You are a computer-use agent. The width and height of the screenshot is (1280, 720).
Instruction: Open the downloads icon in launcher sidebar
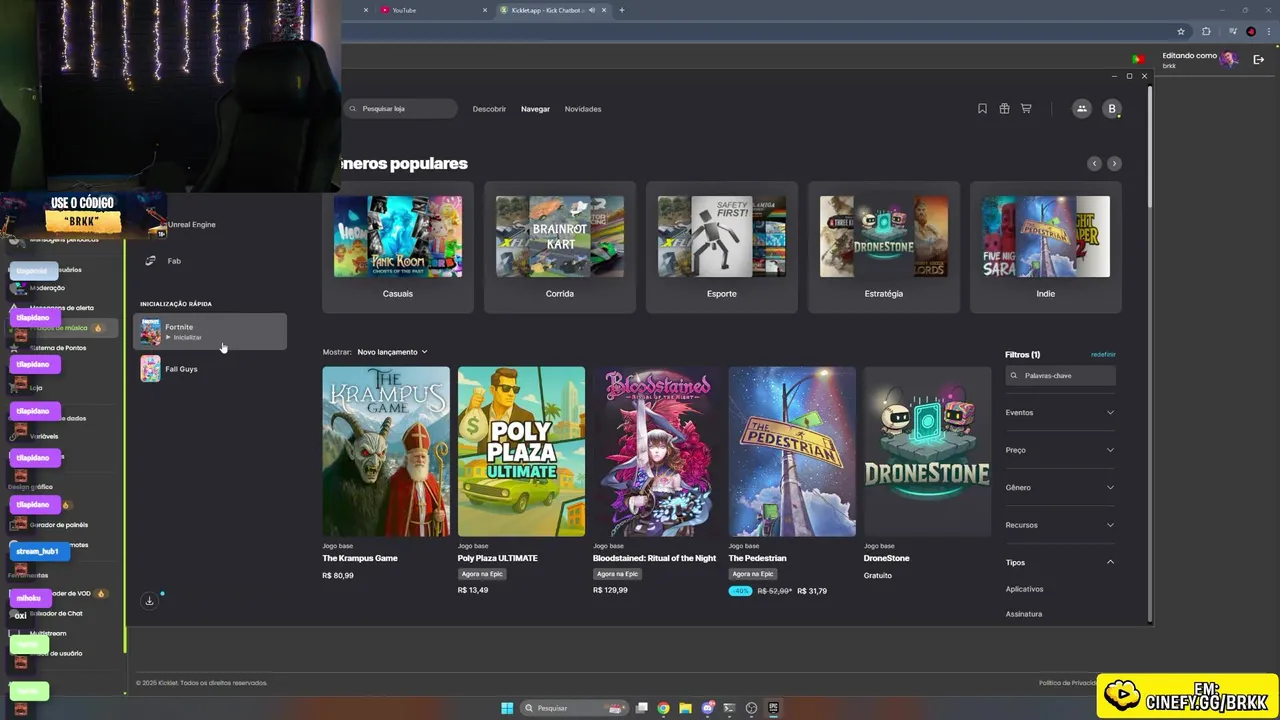click(149, 601)
